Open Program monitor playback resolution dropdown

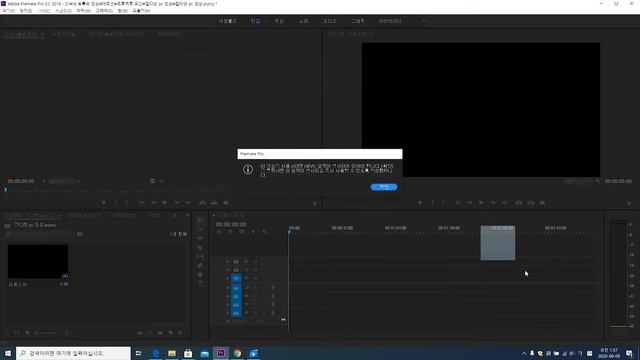click(x=578, y=181)
